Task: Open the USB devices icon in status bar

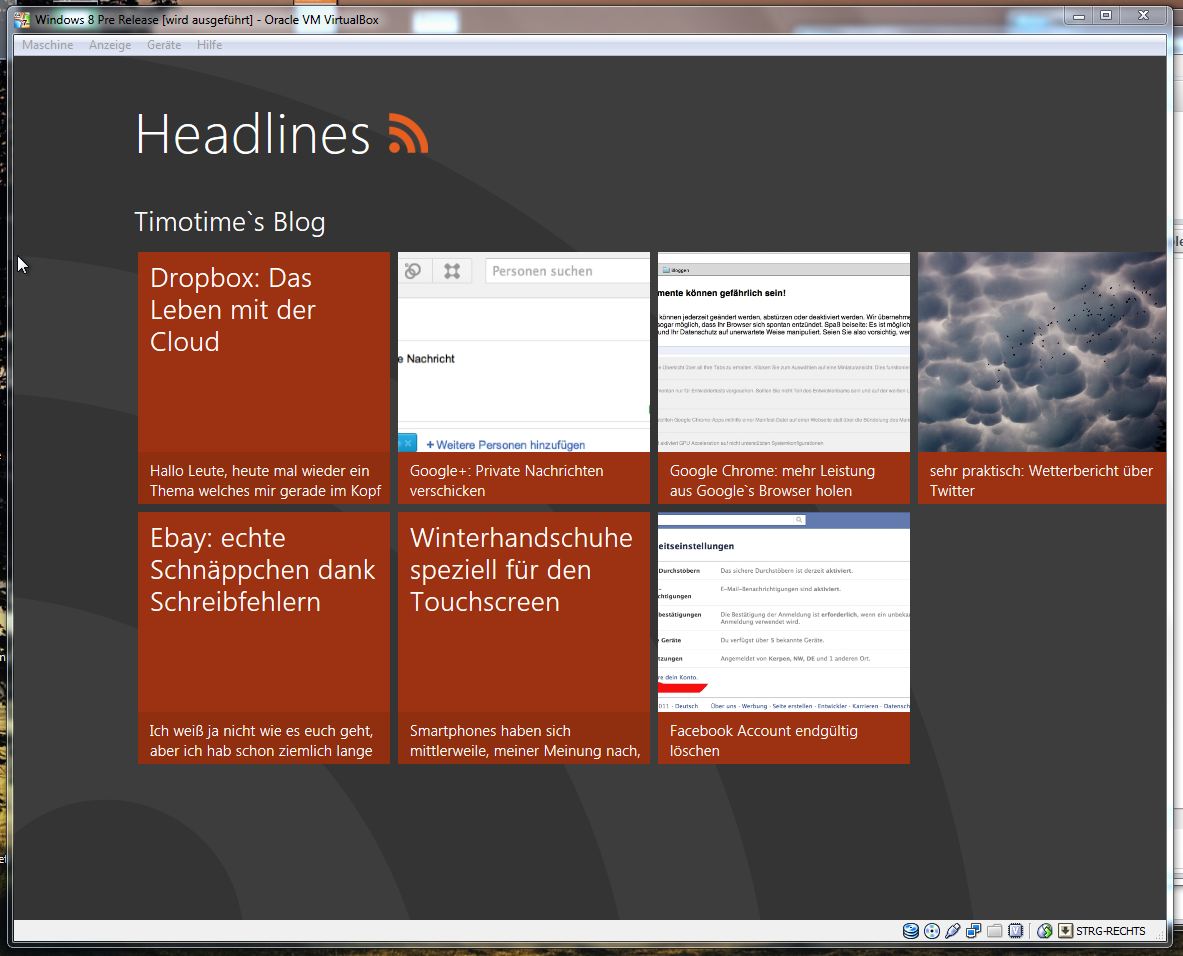Action: [952, 931]
